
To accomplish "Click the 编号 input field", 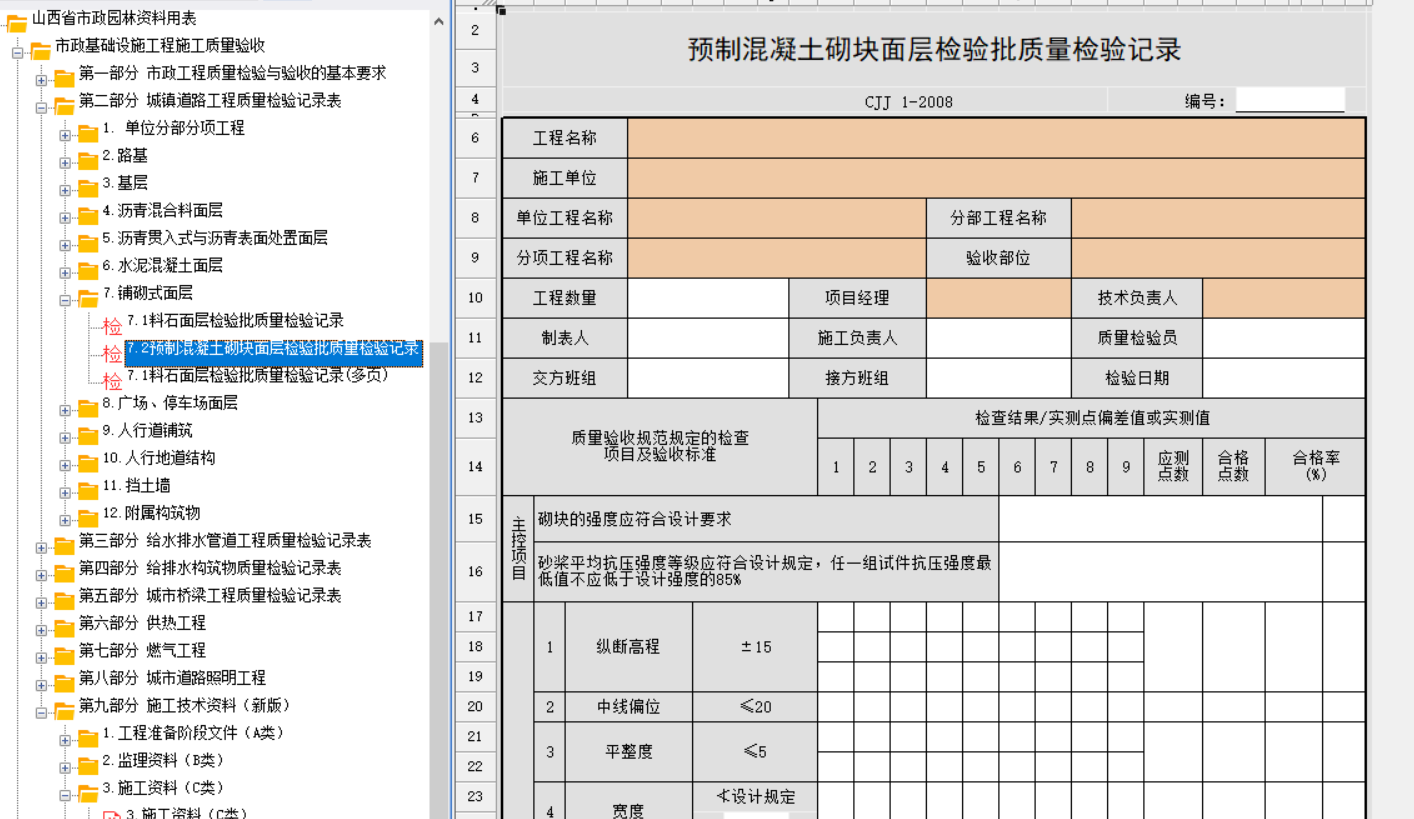I will (1290, 100).
